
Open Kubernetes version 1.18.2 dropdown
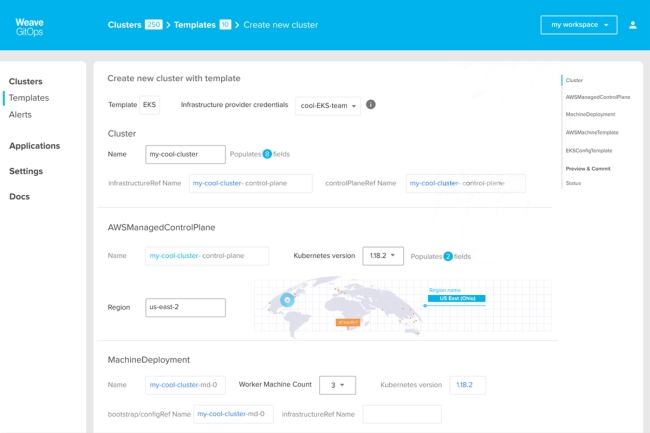383,256
